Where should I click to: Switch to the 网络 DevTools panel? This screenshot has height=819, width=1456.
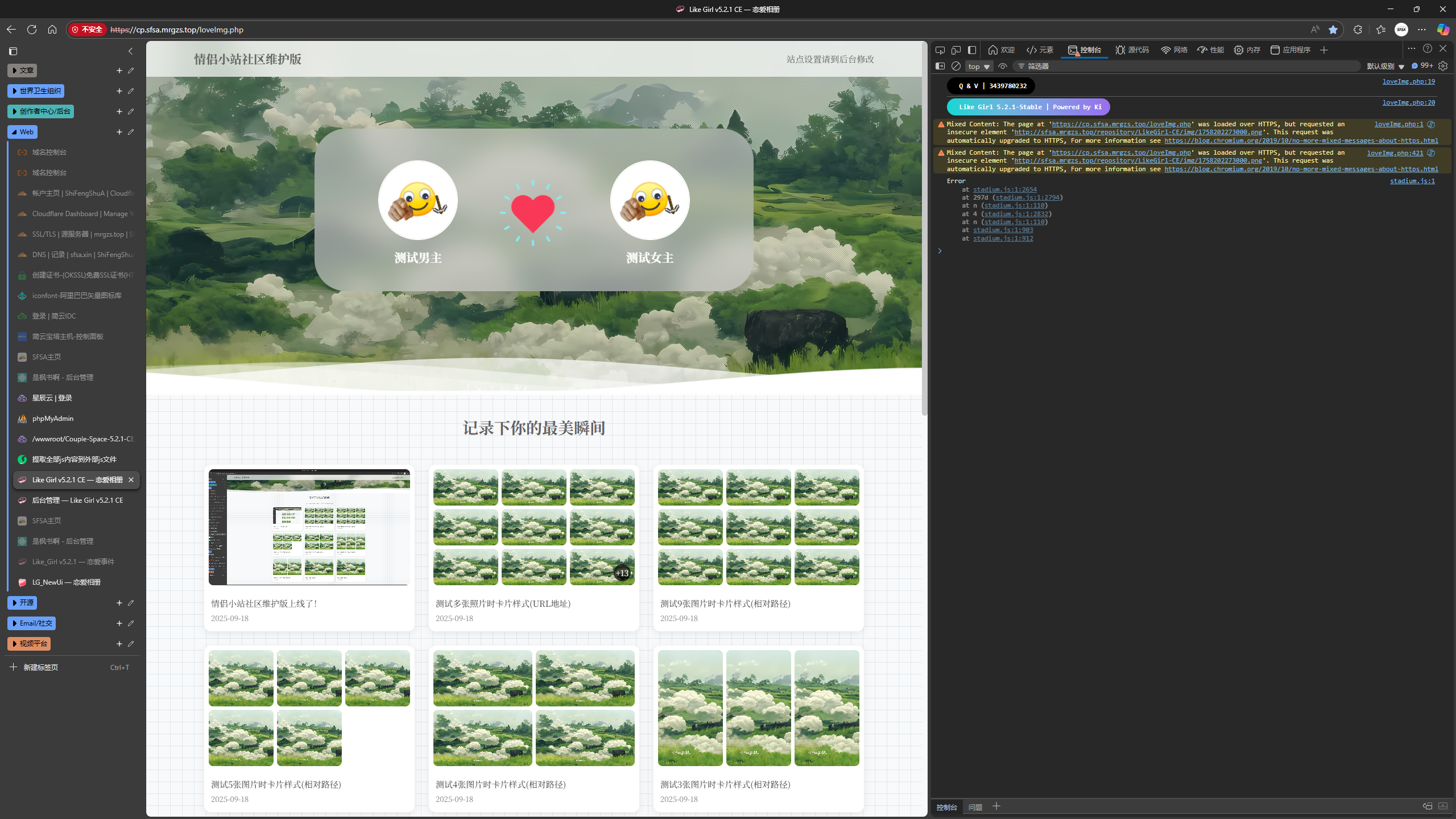[1174, 50]
